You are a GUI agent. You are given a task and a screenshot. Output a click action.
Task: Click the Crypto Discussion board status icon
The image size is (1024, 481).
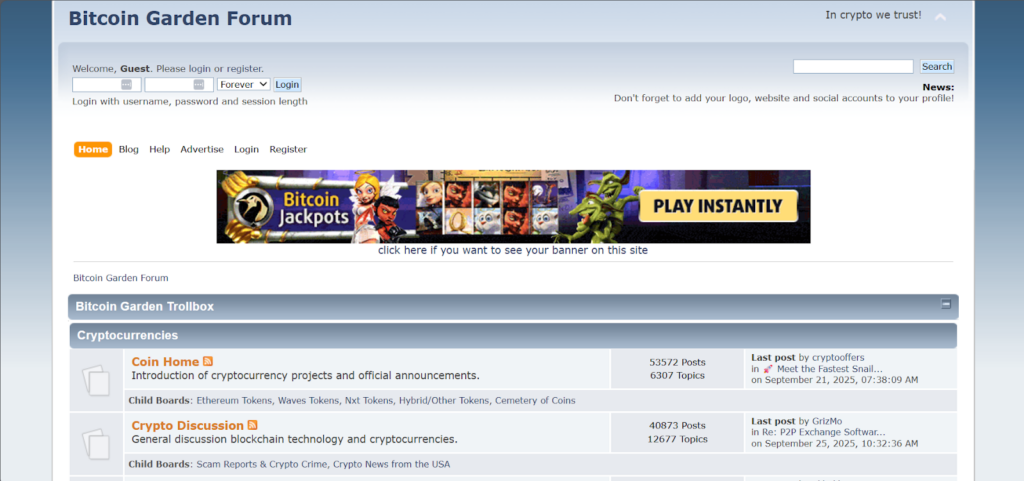pos(96,443)
